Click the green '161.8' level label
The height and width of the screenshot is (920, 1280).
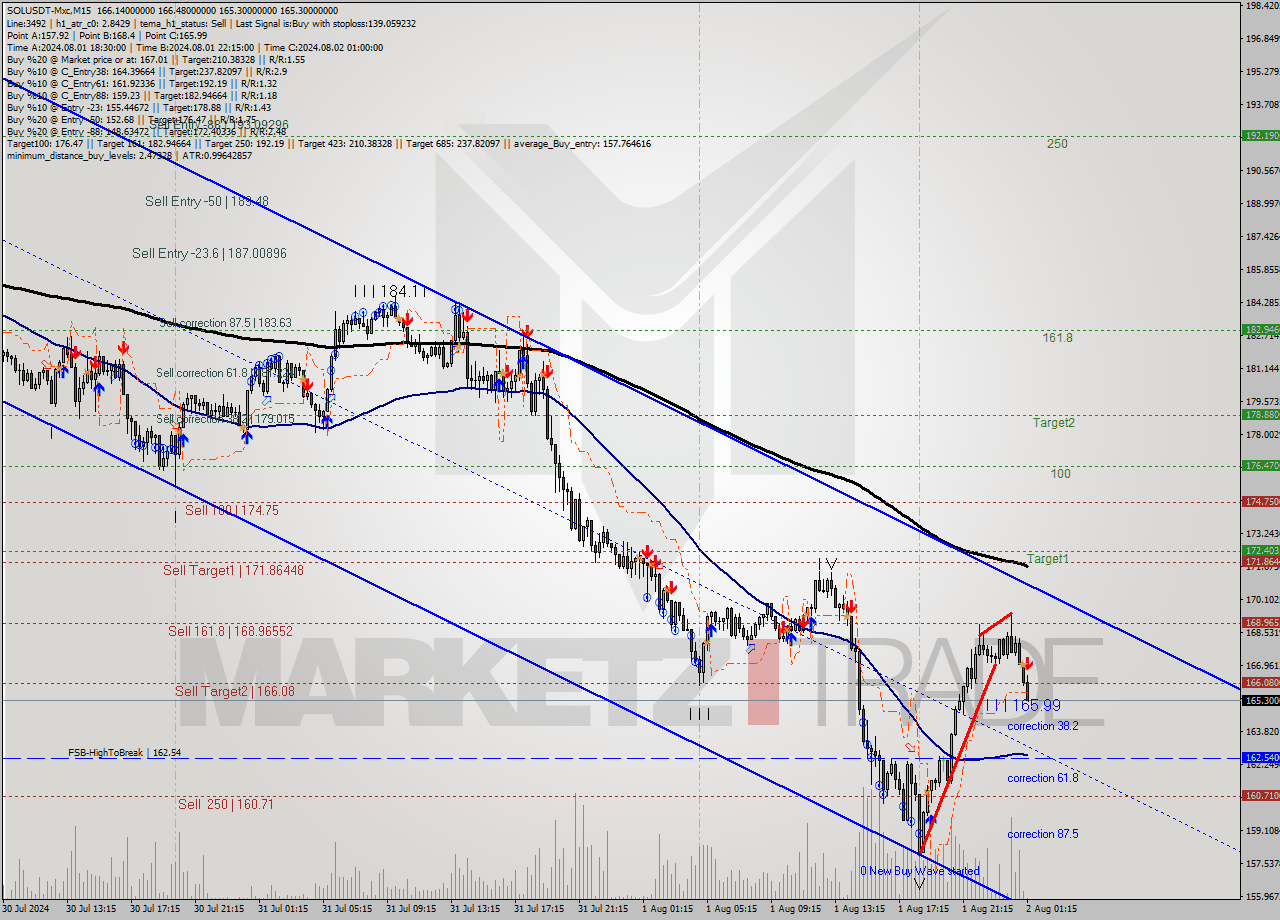tap(1057, 338)
